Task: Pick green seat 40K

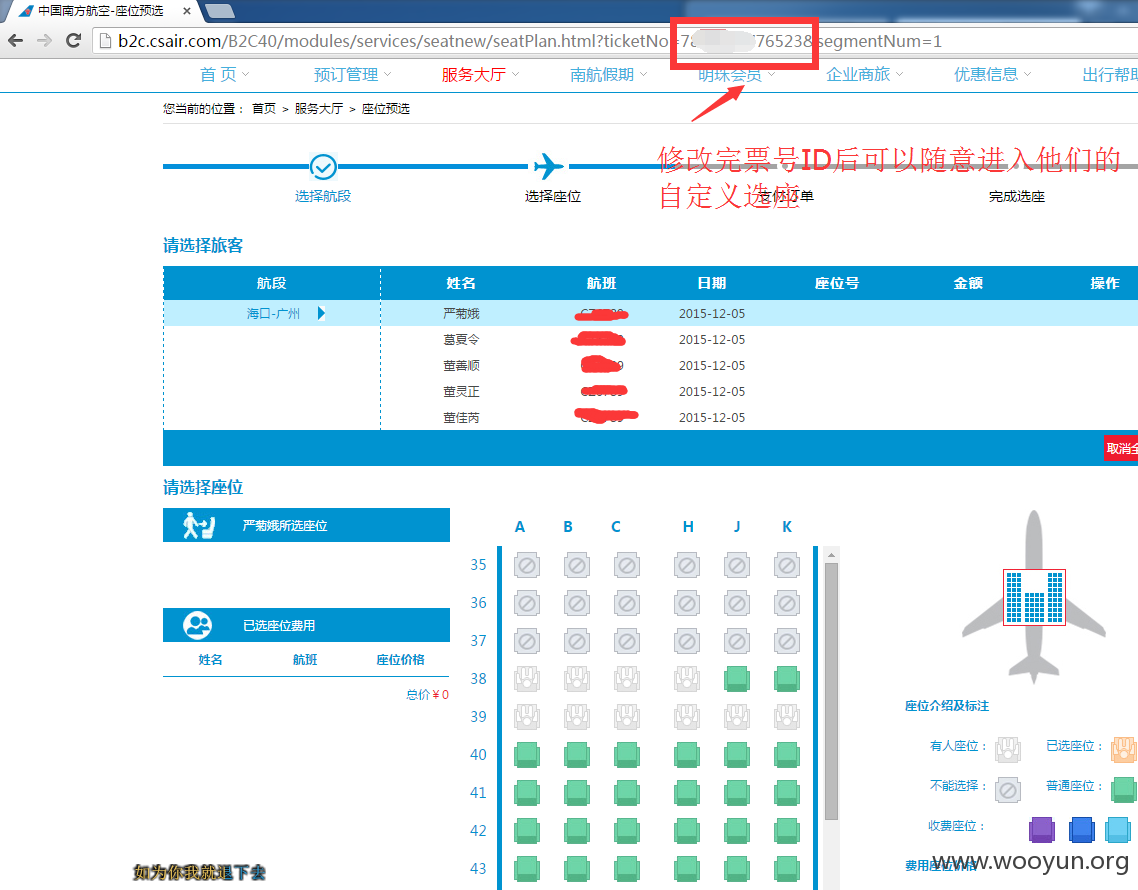Action: click(787, 755)
